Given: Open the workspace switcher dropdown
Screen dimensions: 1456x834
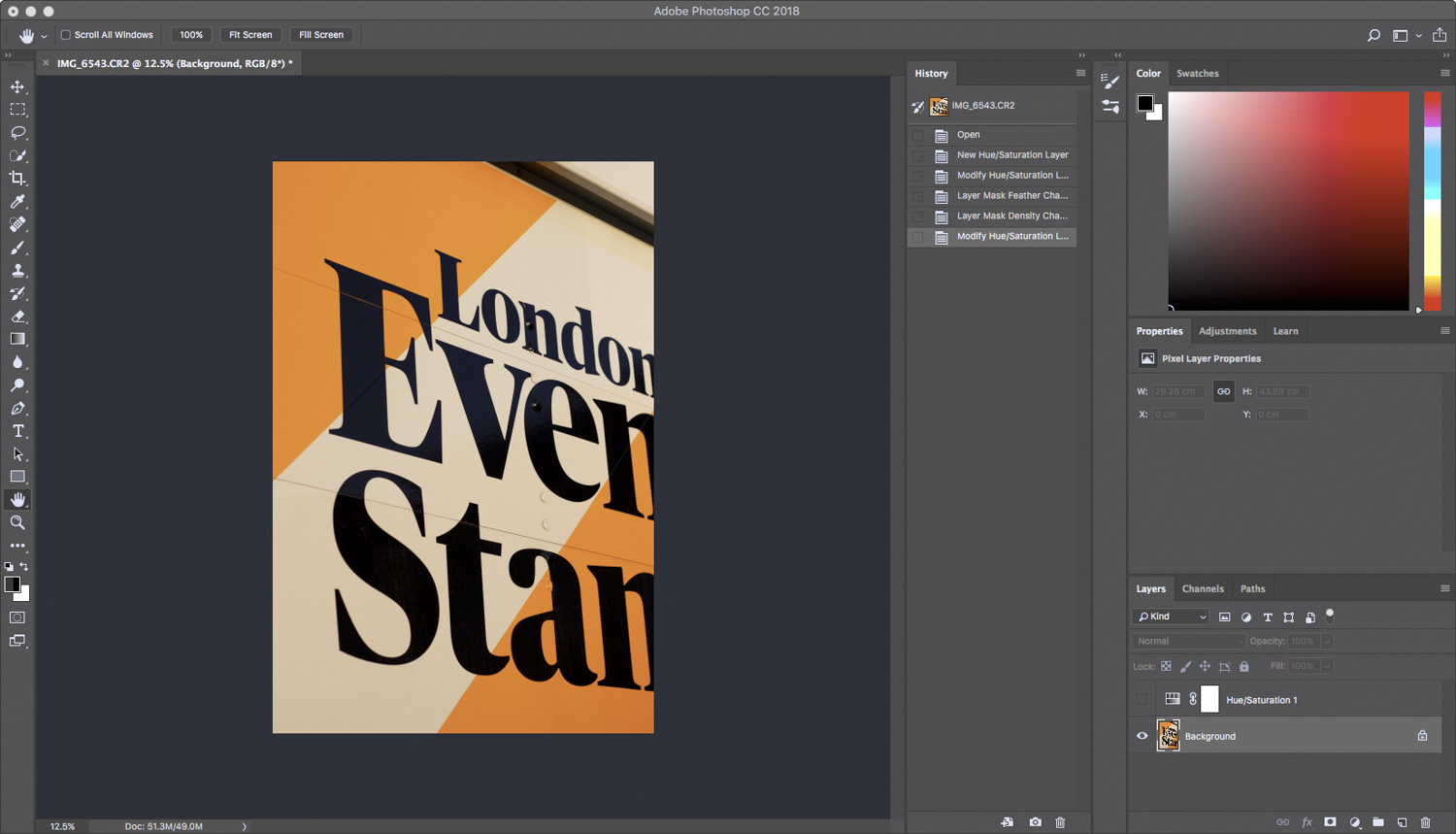Looking at the screenshot, I should tap(1405, 35).
